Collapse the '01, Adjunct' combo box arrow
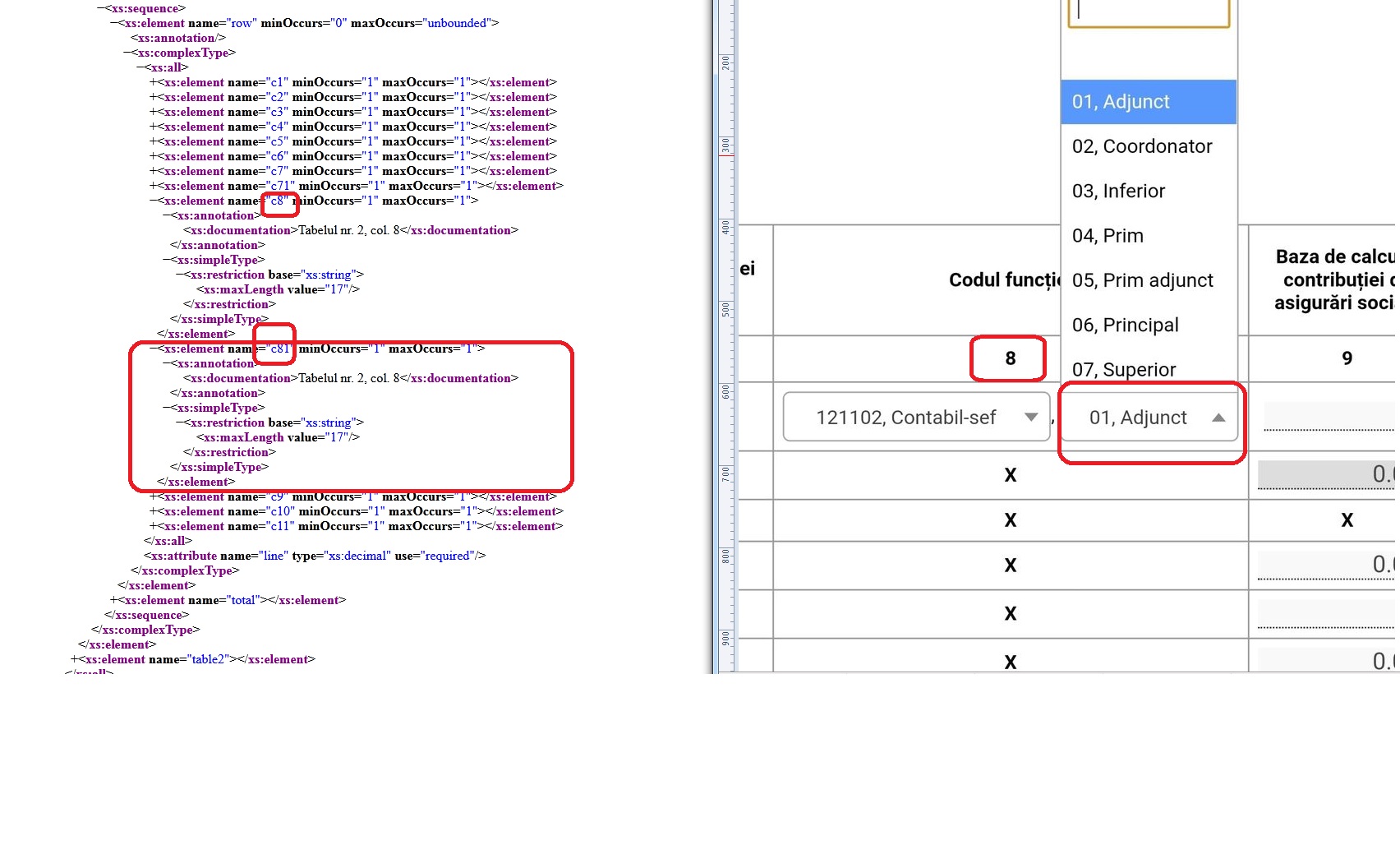1400x868 pixels. (x=1218, y=418)
